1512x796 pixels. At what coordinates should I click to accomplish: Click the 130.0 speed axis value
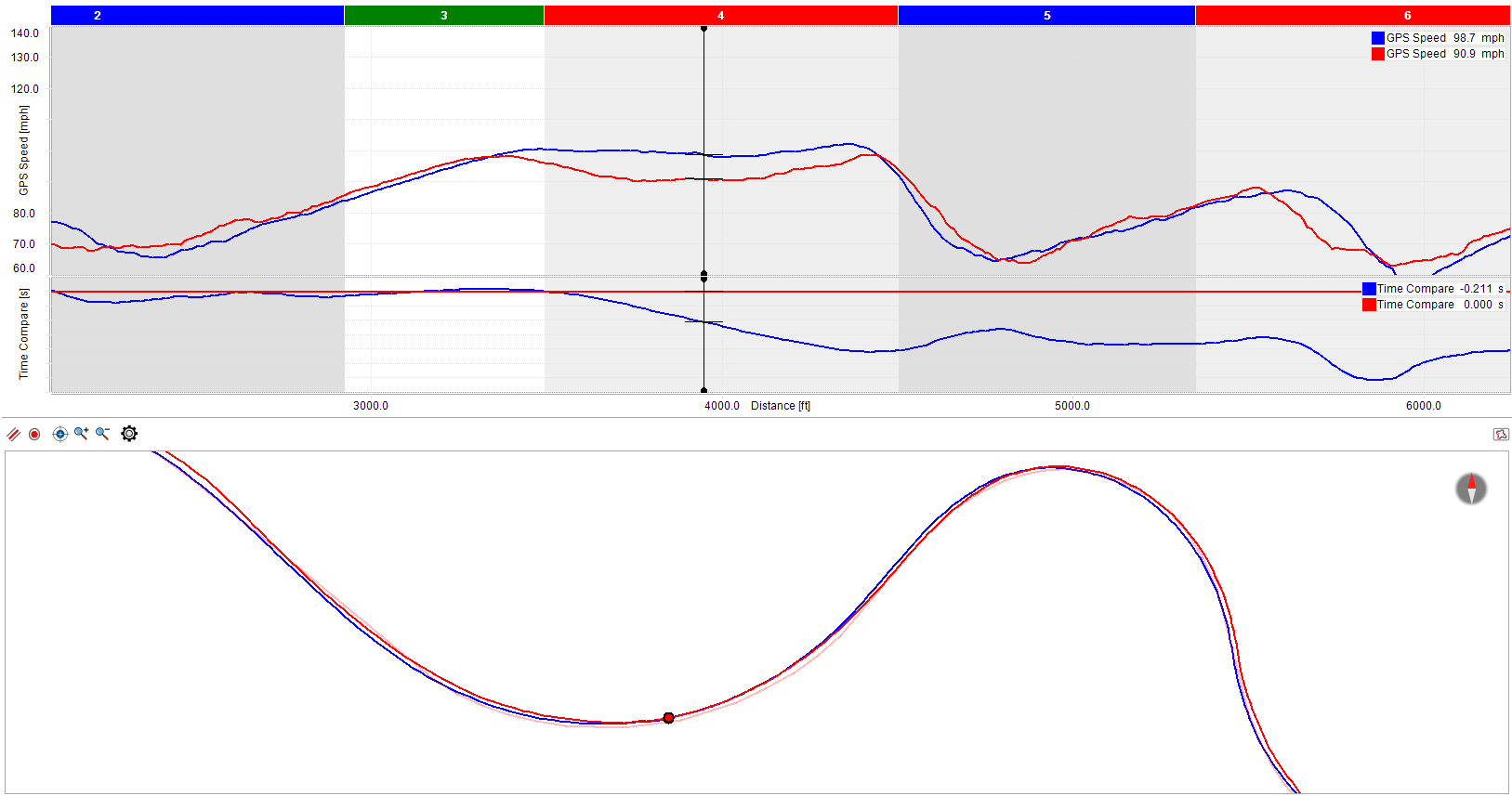point(25,58)
